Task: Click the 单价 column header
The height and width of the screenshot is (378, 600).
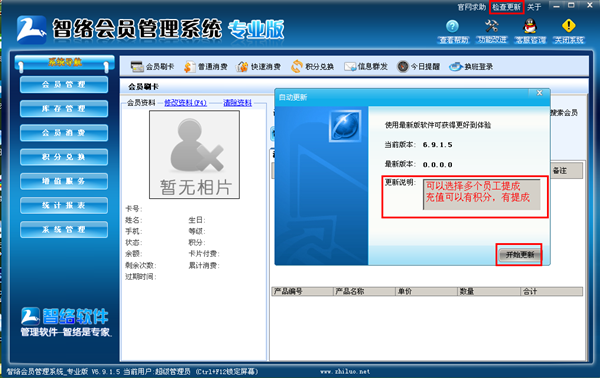Action: (x=426, y=292)
